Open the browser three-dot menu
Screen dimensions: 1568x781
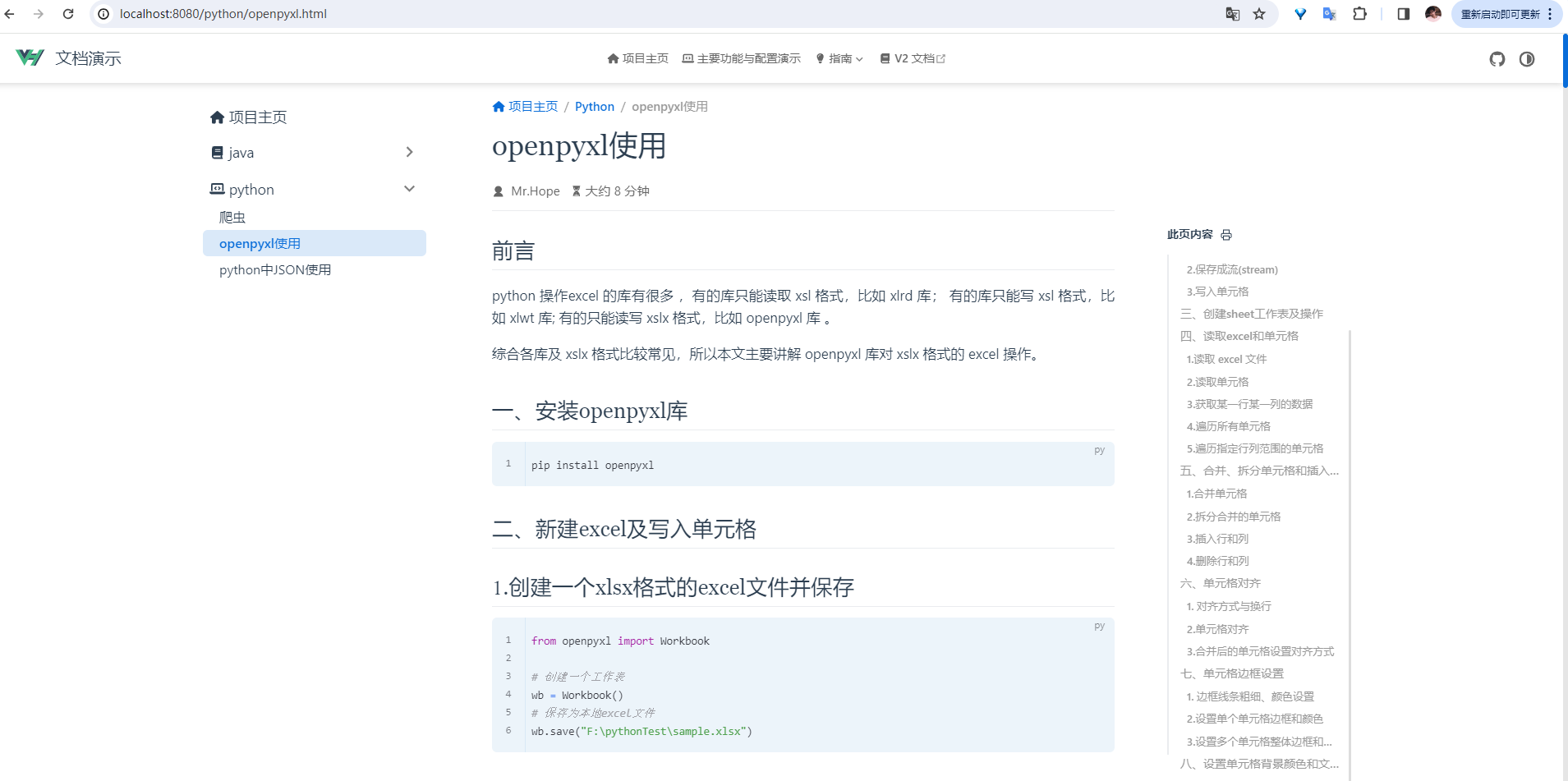[1550, 14]
